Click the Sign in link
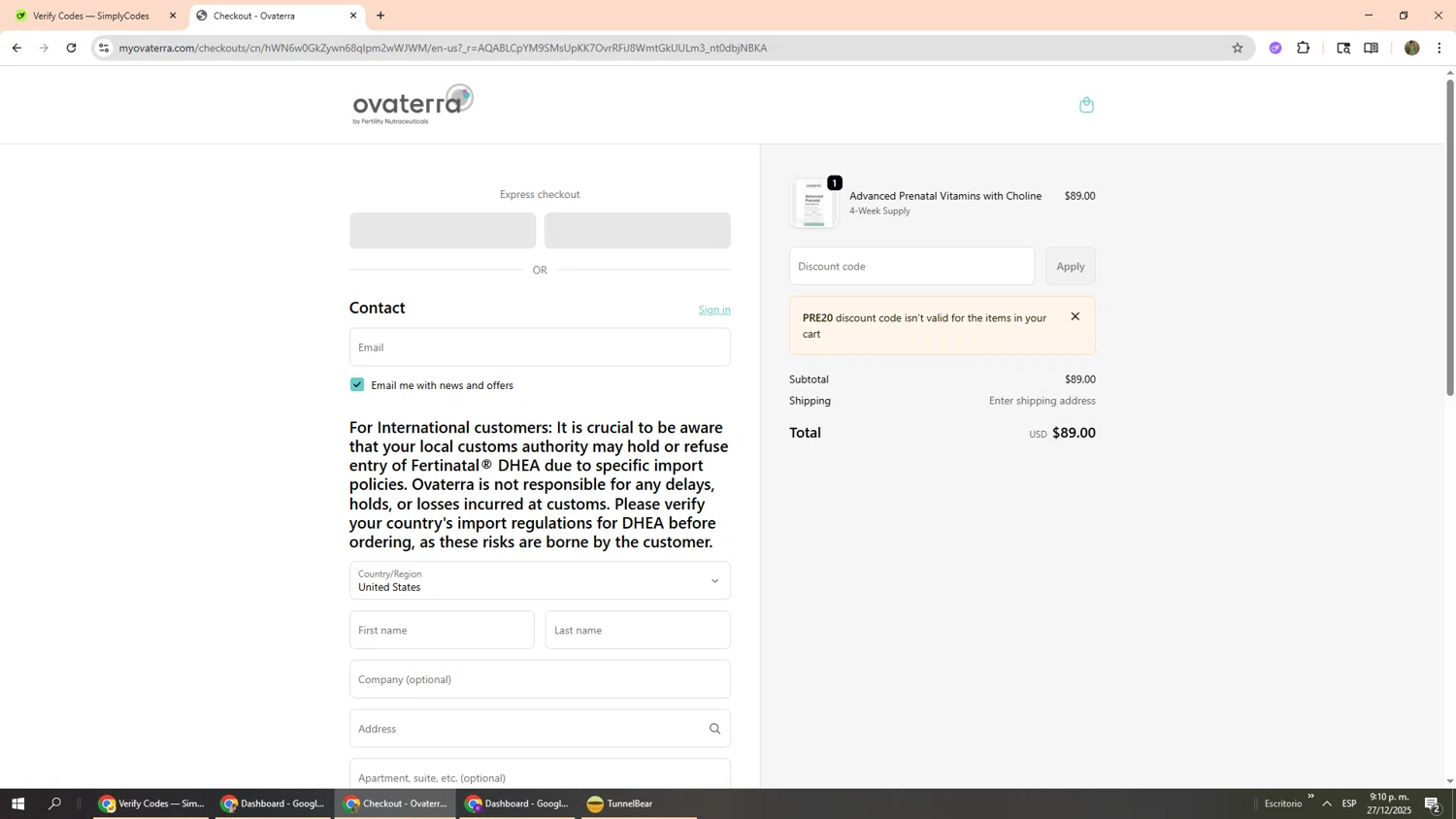Screen dimensions: 1456x819 [x=714, y=310]
